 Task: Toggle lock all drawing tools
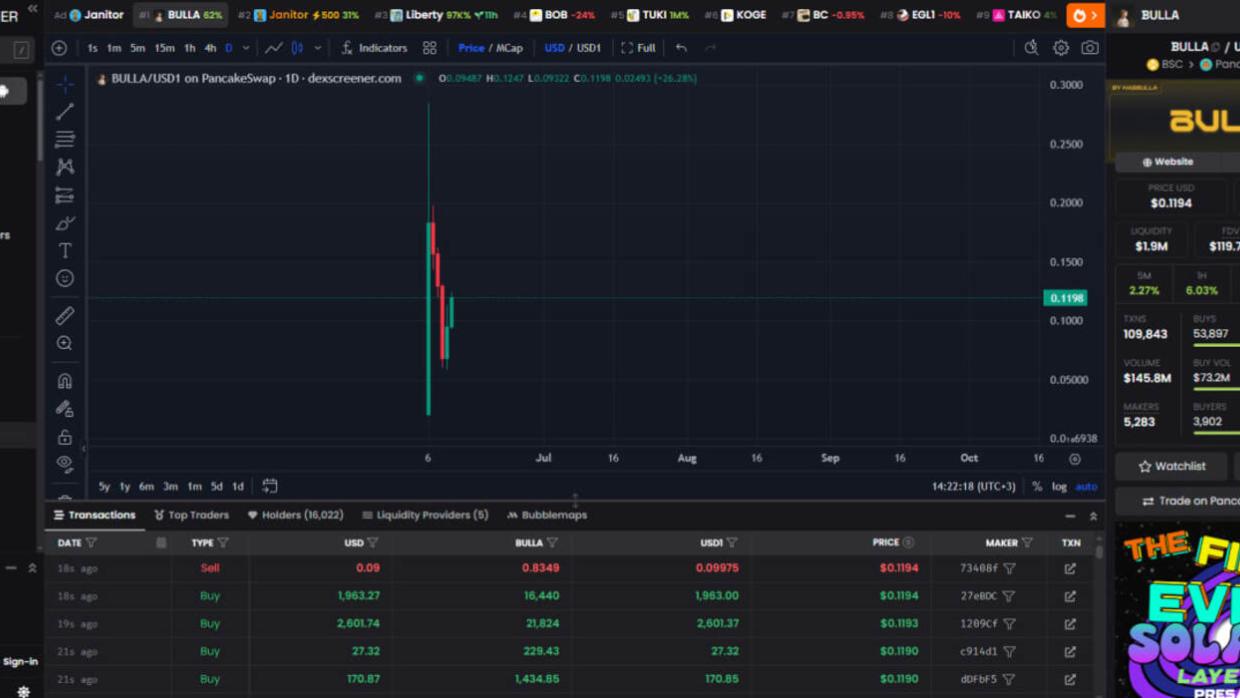[65, 437]
